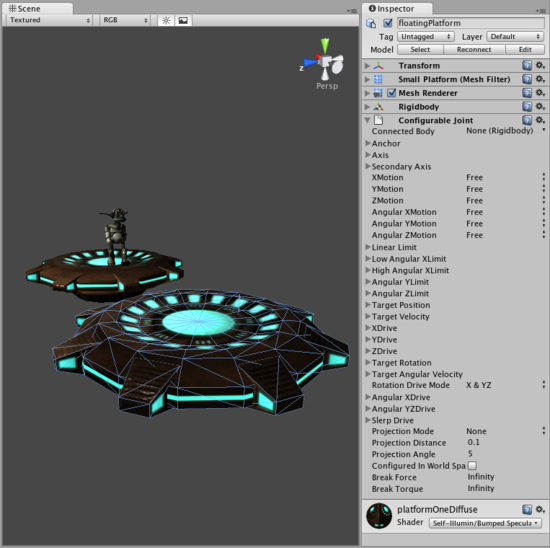This screenshot has width=550, height=548.
Task: Expand the Secondary Axis property
Action: [x=368, y=166]
